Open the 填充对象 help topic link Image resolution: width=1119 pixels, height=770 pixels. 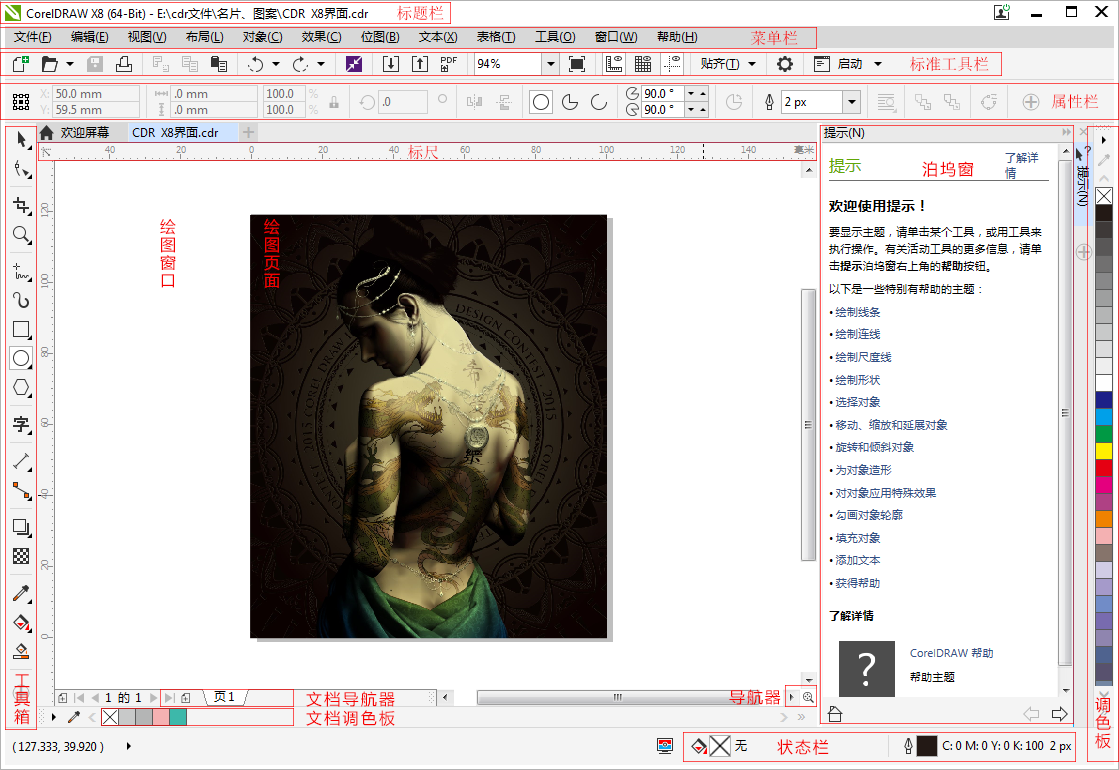pos(857,538)
